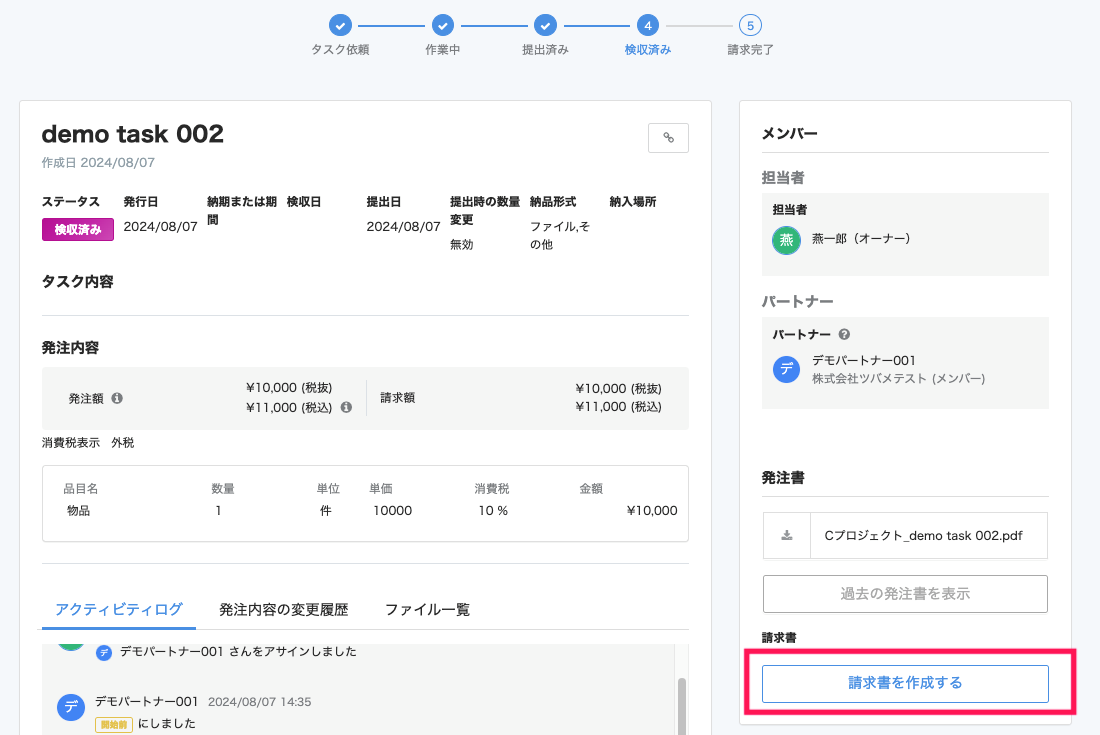The image size is (1100, 735).
Task: Select step 4 検収済み in the progress stepper
Action: coord(647,25)
